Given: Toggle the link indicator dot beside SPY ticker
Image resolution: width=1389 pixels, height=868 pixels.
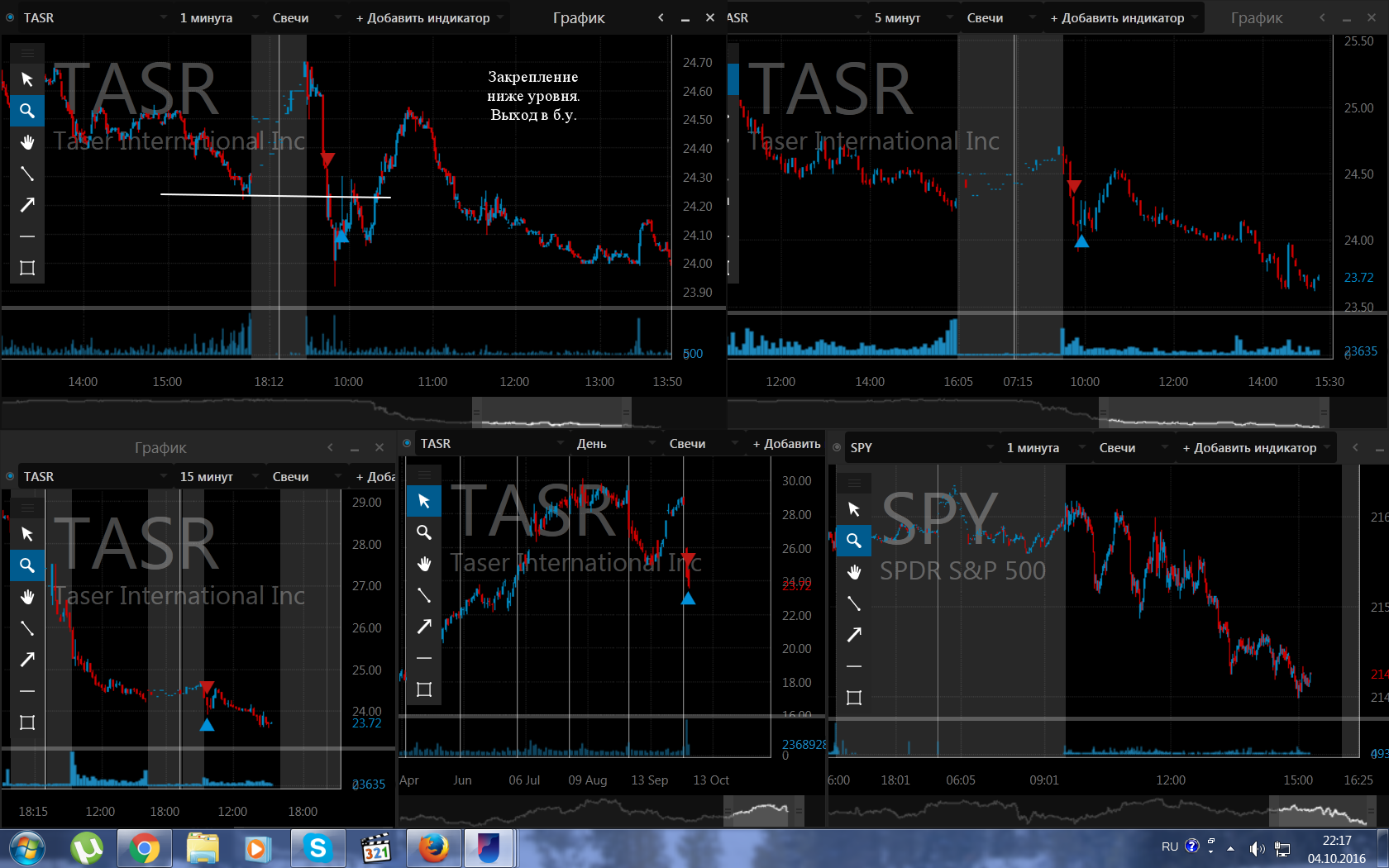Looking at the screenshot, I should click(x=837, y=447).
